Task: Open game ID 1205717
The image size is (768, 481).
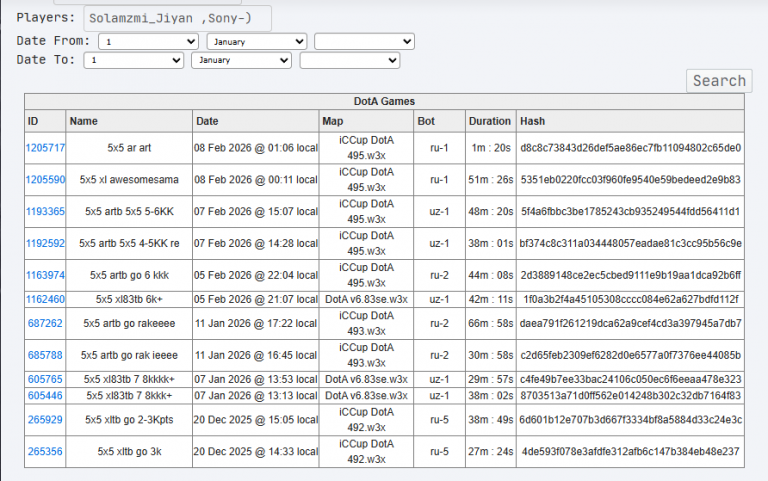Action: 45,148
